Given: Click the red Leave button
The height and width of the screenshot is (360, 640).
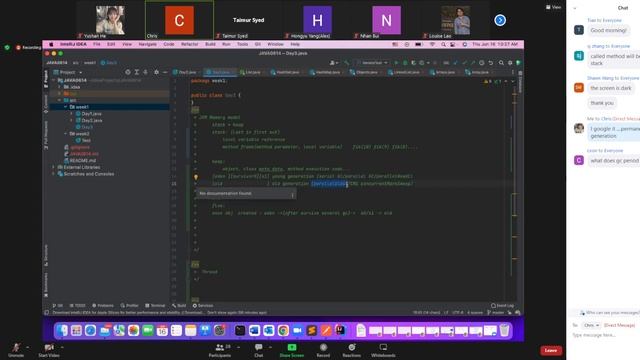Looking at the screenshot, I should tap(551, 350).
